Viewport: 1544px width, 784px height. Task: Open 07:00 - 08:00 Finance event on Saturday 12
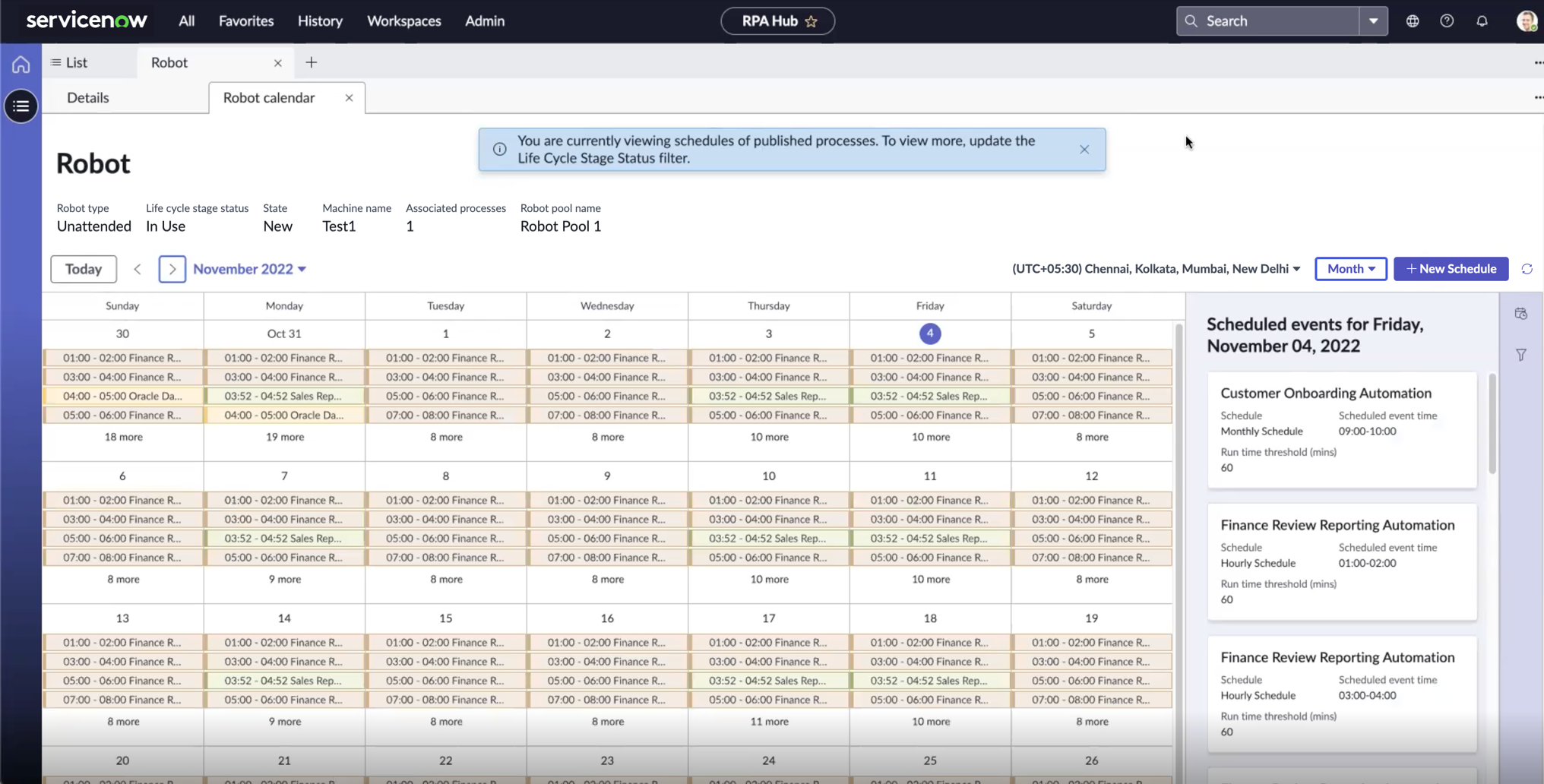coord(1092,557)
